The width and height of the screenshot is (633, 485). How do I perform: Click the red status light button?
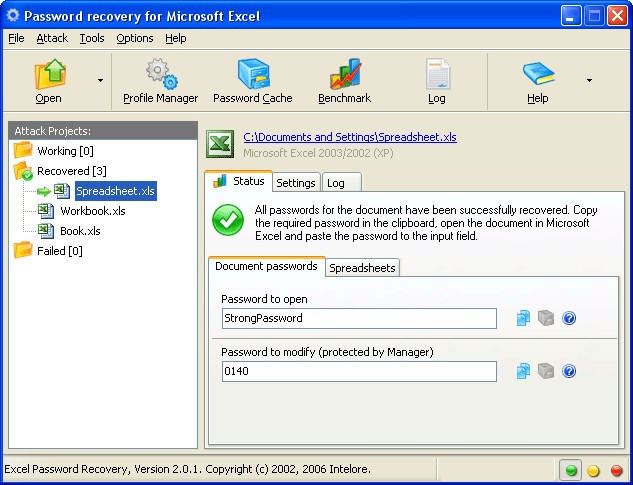[616, 470]
